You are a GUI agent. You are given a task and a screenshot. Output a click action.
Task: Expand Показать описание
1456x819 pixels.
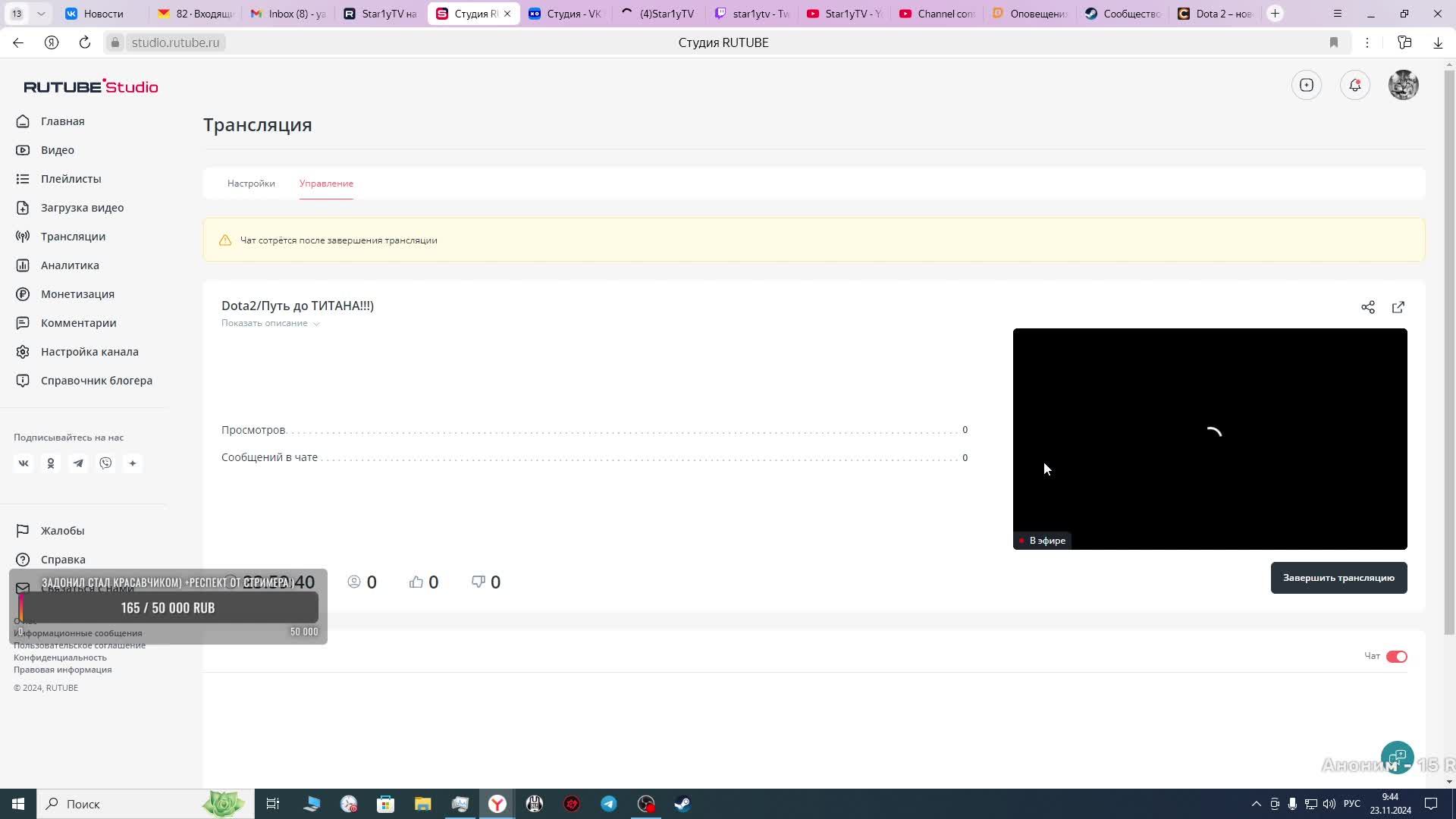click(270, 323)
